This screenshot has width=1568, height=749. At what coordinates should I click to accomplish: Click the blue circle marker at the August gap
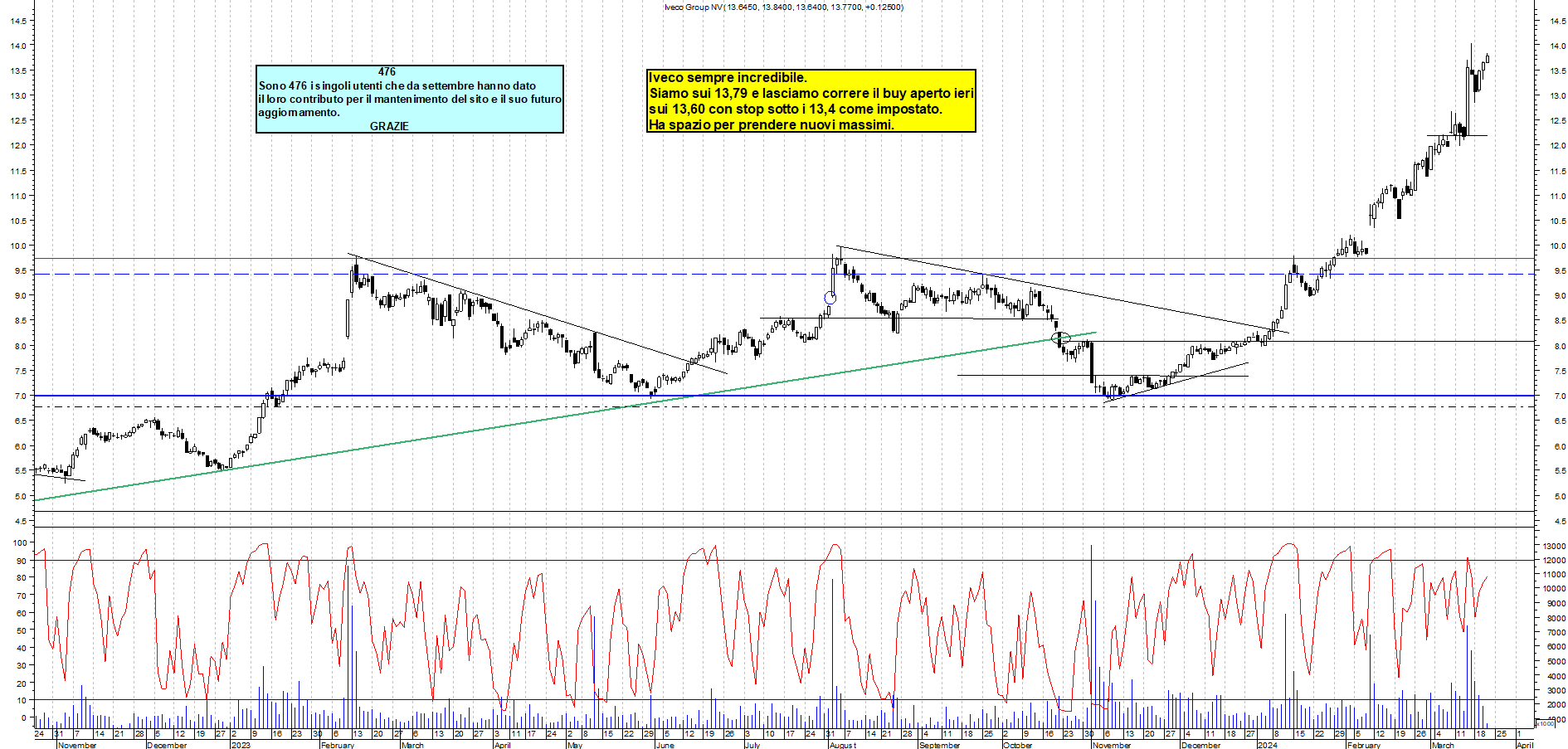pos(830,298)
